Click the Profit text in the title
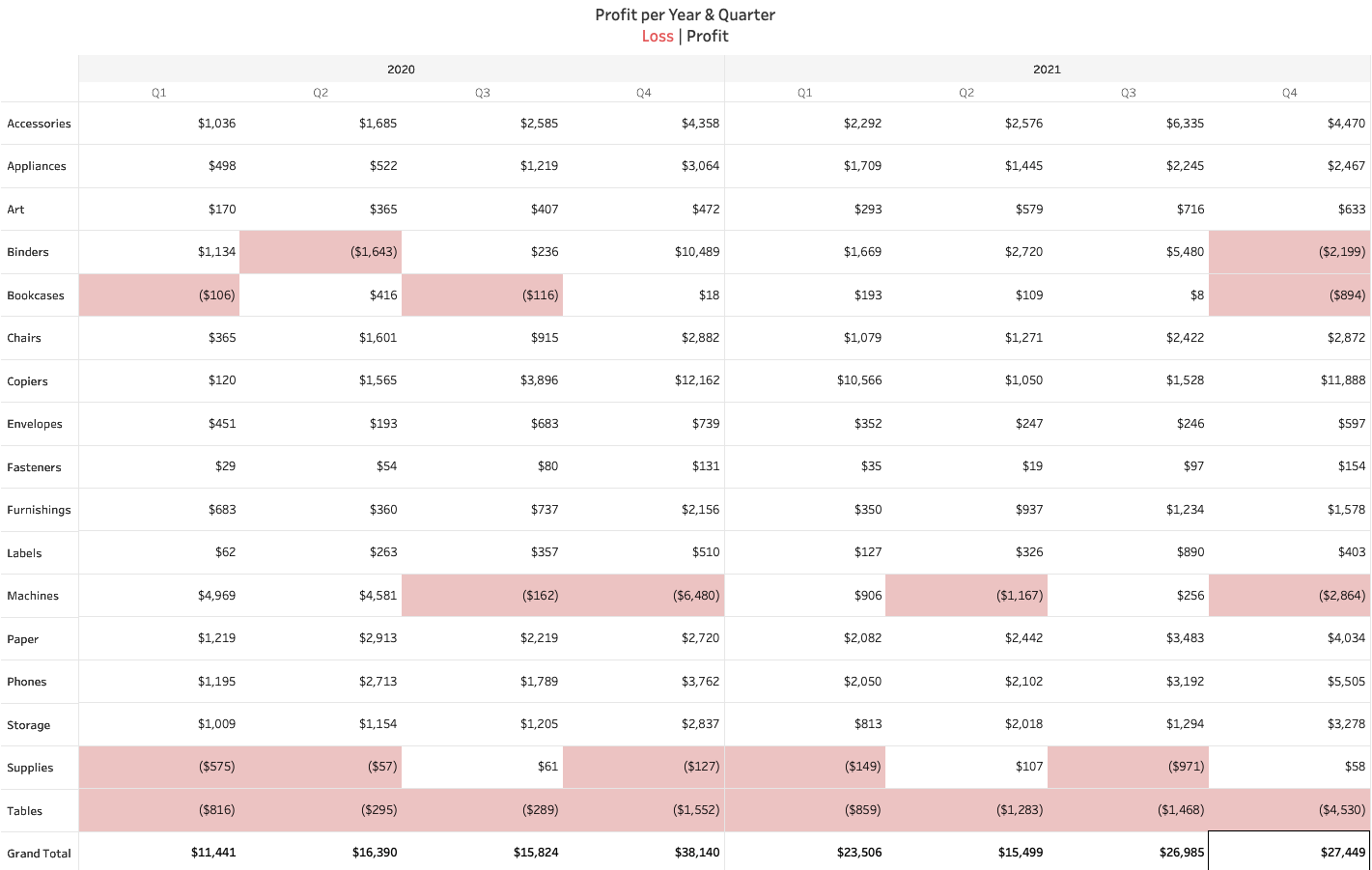The width and height of the screenshot is (1372, 870). (x=708, y=37)
